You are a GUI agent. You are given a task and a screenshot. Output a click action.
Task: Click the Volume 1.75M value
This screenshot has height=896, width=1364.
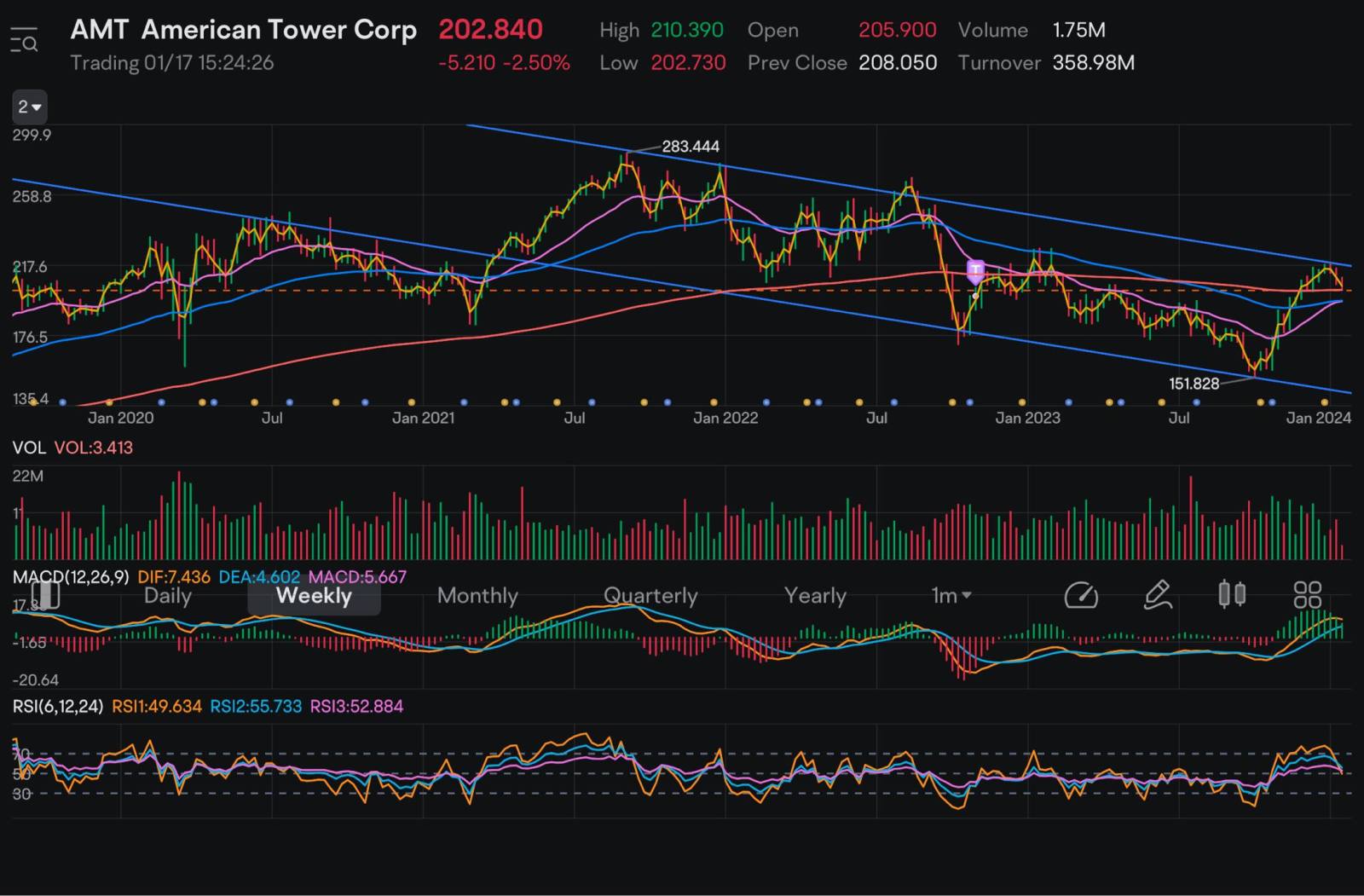pos(1079,30)
